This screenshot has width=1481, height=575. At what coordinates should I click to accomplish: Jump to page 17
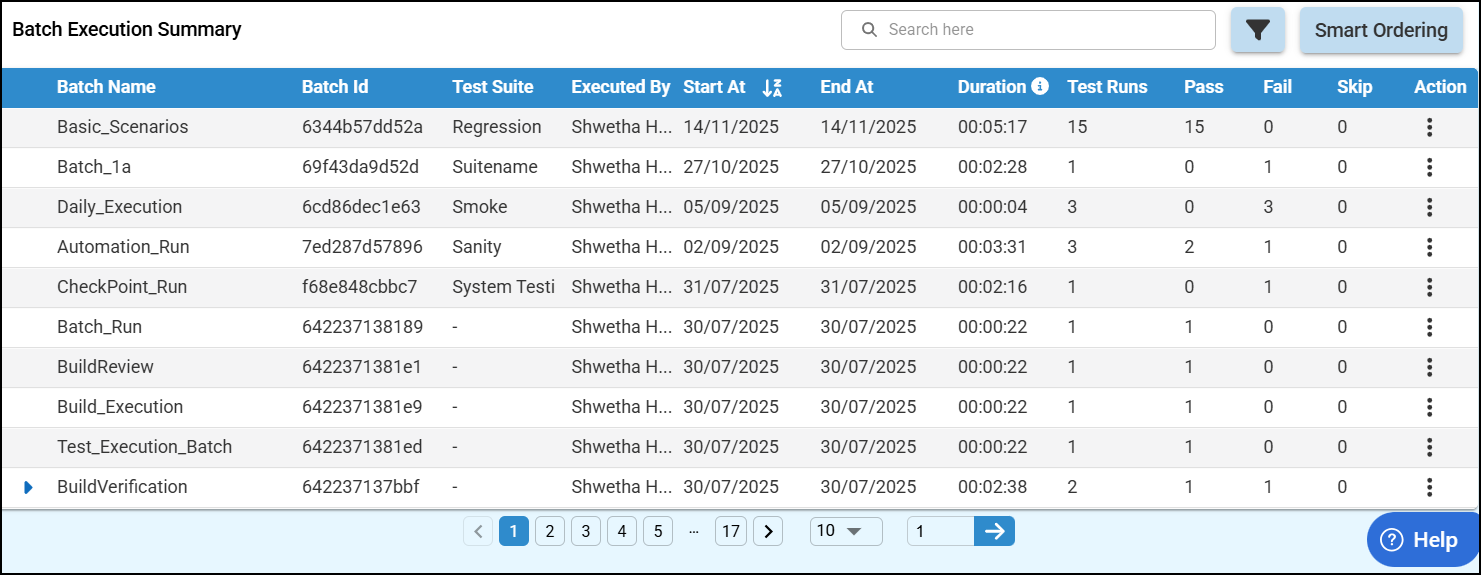(x=731, y=531)
